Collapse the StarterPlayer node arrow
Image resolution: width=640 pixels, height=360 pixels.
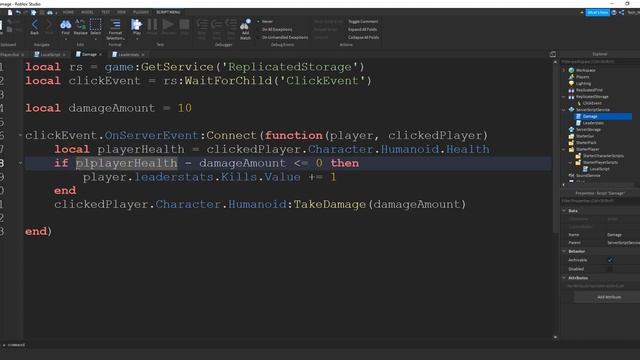click(x=564, y=149)
